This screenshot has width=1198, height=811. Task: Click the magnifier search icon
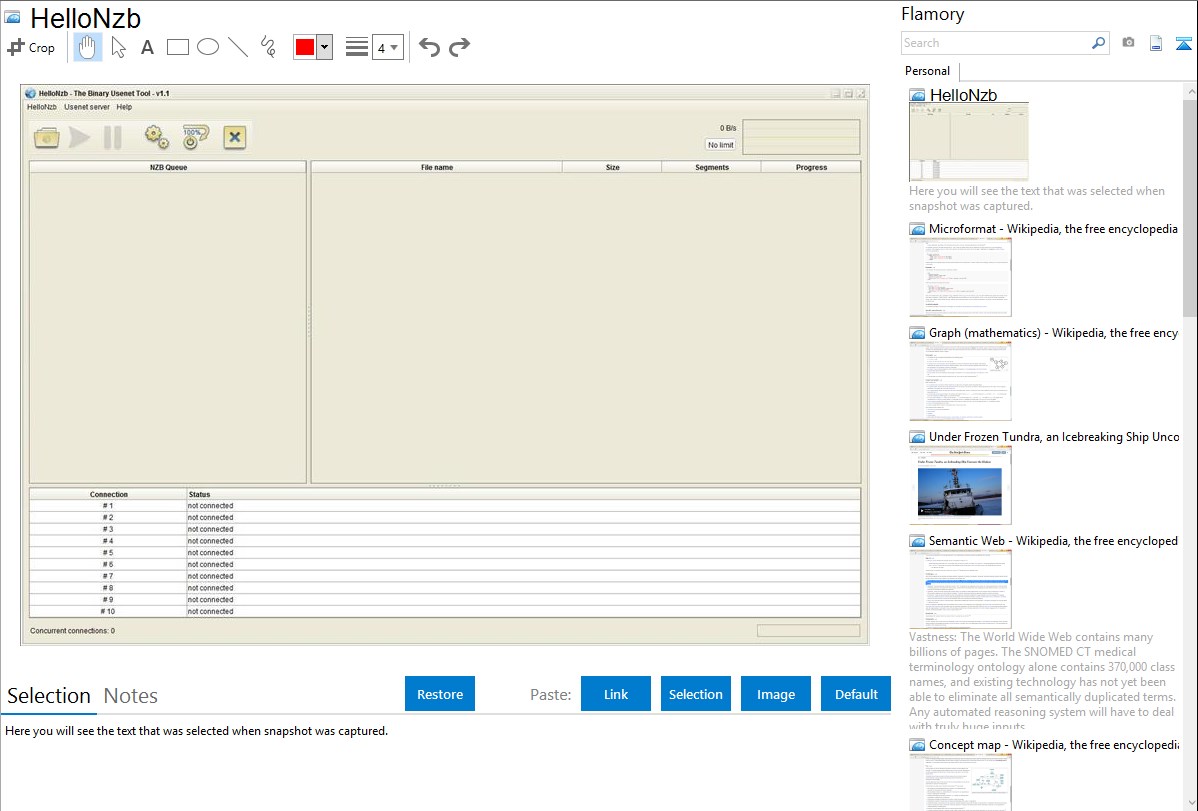pyautogui.click(x=1099, y=43)
